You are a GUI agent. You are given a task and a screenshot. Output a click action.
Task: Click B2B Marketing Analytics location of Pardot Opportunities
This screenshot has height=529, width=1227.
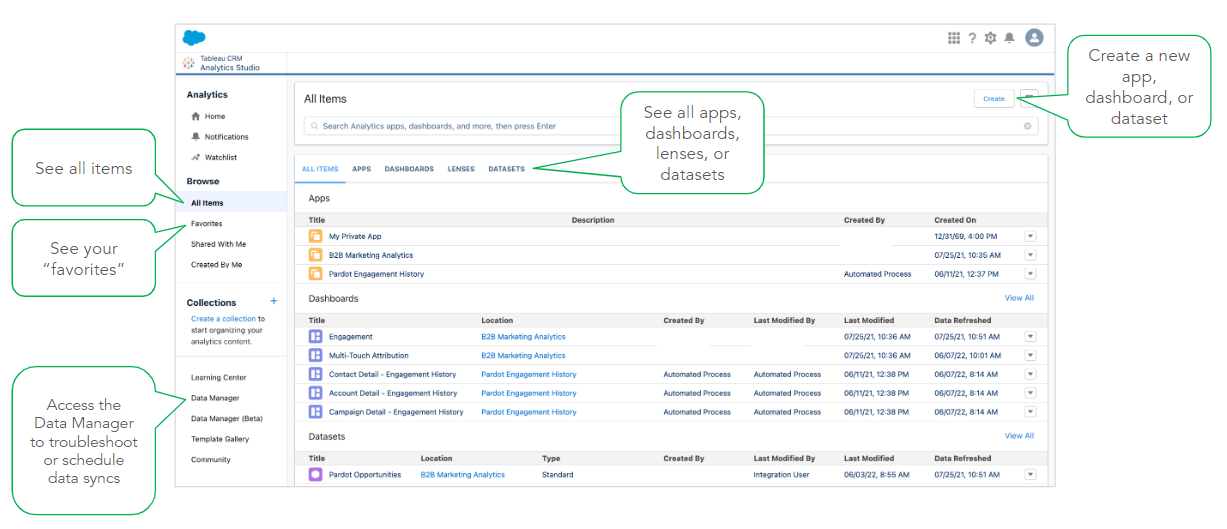[463, 475]
